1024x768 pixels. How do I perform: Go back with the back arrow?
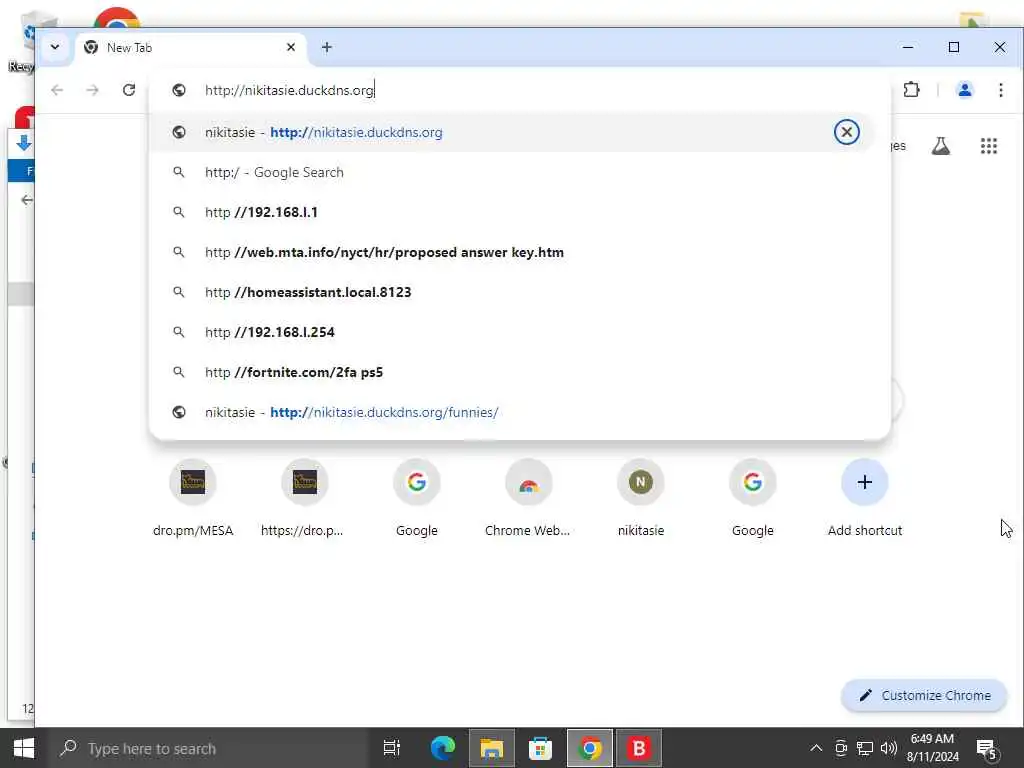57,90
